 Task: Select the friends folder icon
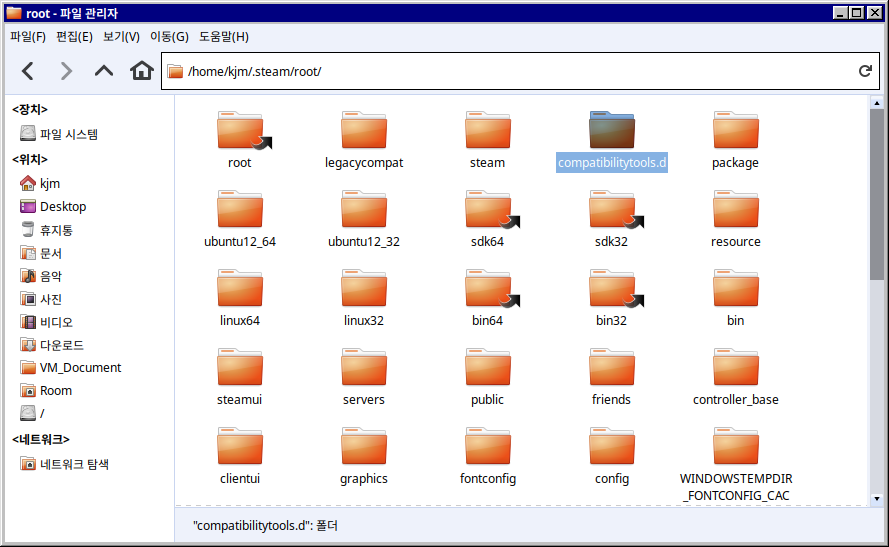612,367
